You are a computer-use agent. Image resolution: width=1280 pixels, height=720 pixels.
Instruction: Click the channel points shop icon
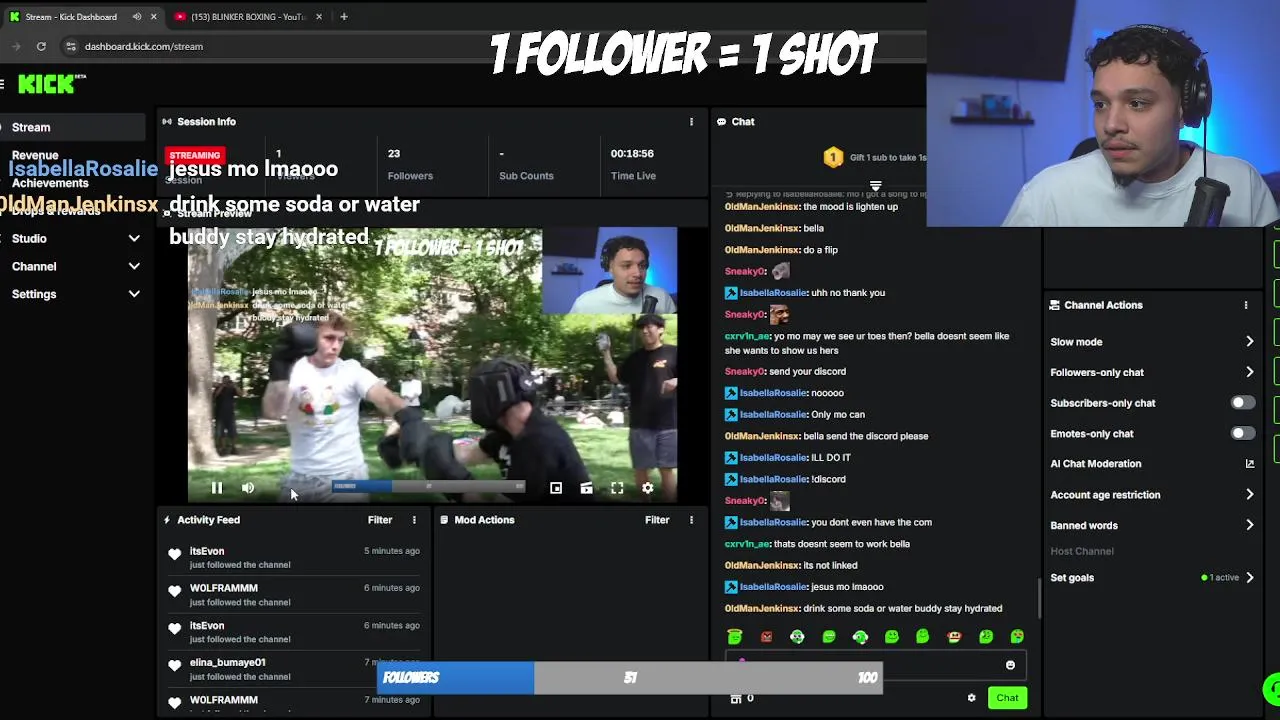(736, 698)
